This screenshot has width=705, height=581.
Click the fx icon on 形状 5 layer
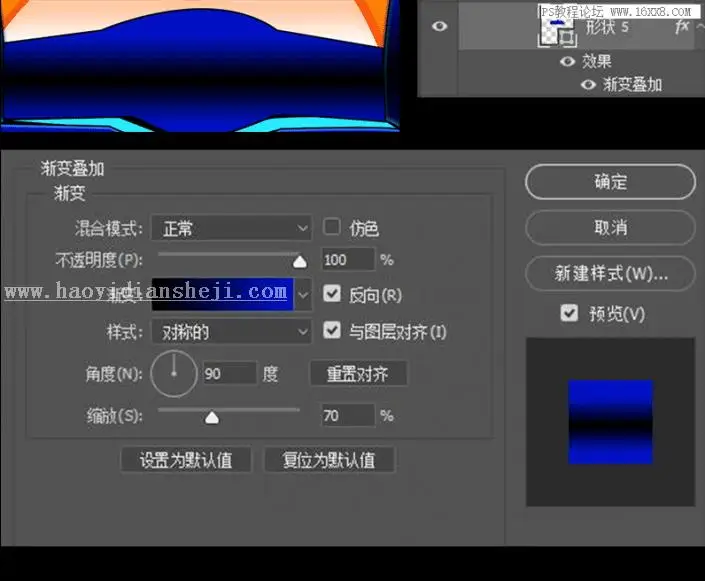tap(682, 27)
